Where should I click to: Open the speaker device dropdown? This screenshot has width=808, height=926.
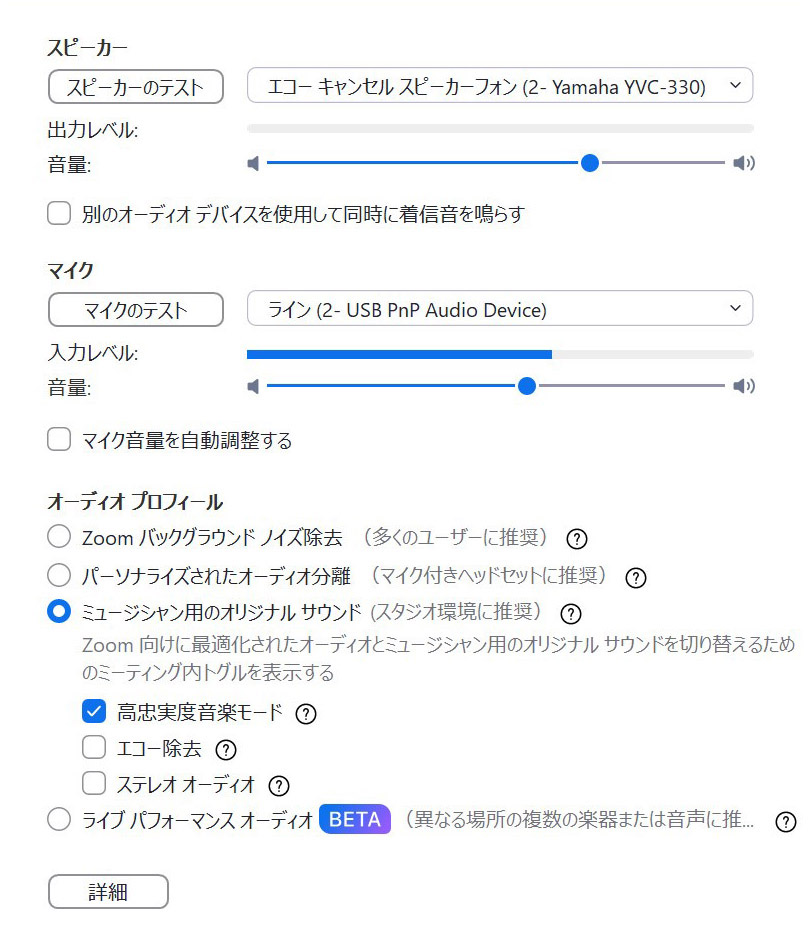(x=499, y=87)
